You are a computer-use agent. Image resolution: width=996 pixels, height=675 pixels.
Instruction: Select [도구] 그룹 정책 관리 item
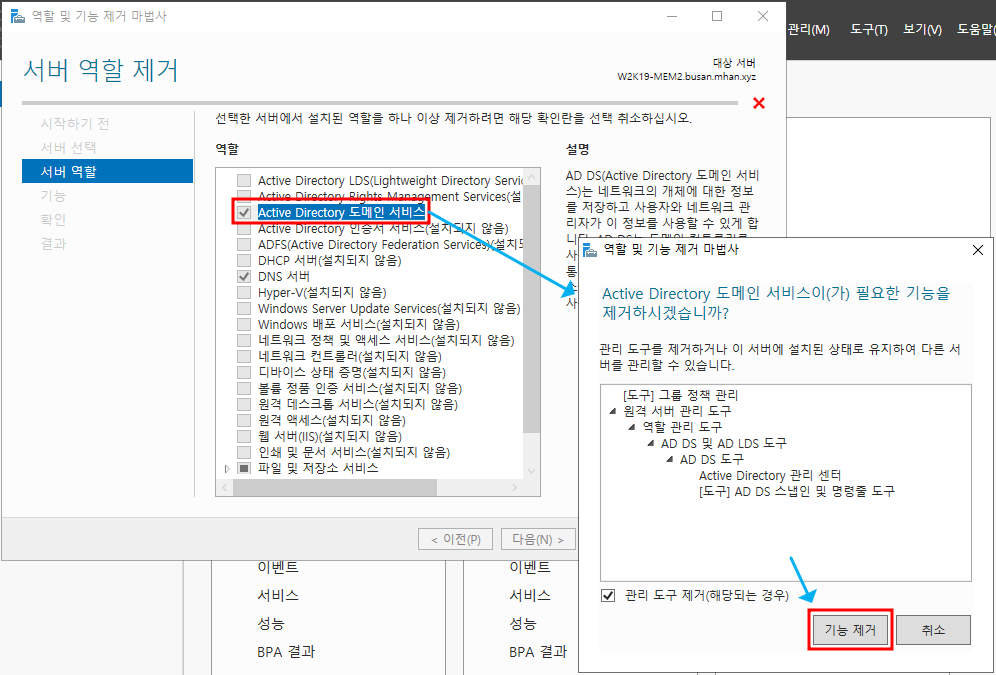click(x=681, y=395)
